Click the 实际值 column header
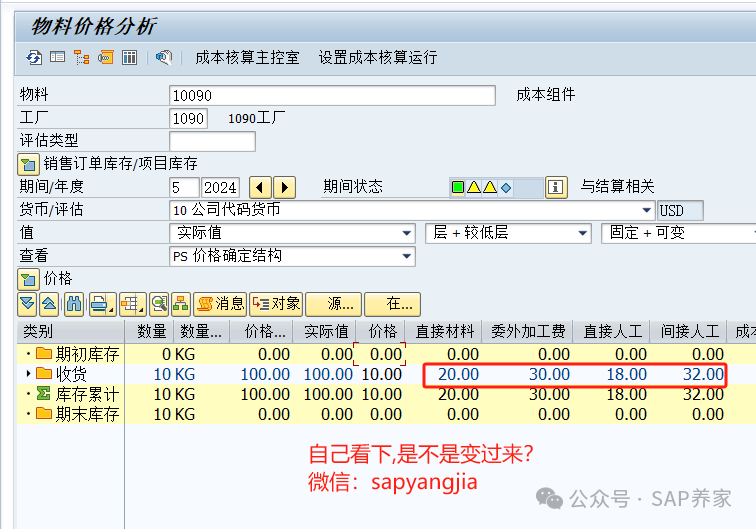This screenshot has width=756, height=529. coord(324,331)
